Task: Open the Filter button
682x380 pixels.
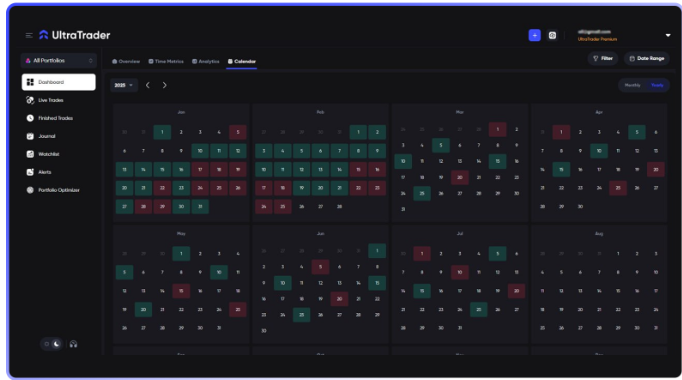Action: click(x=603, y=58)
